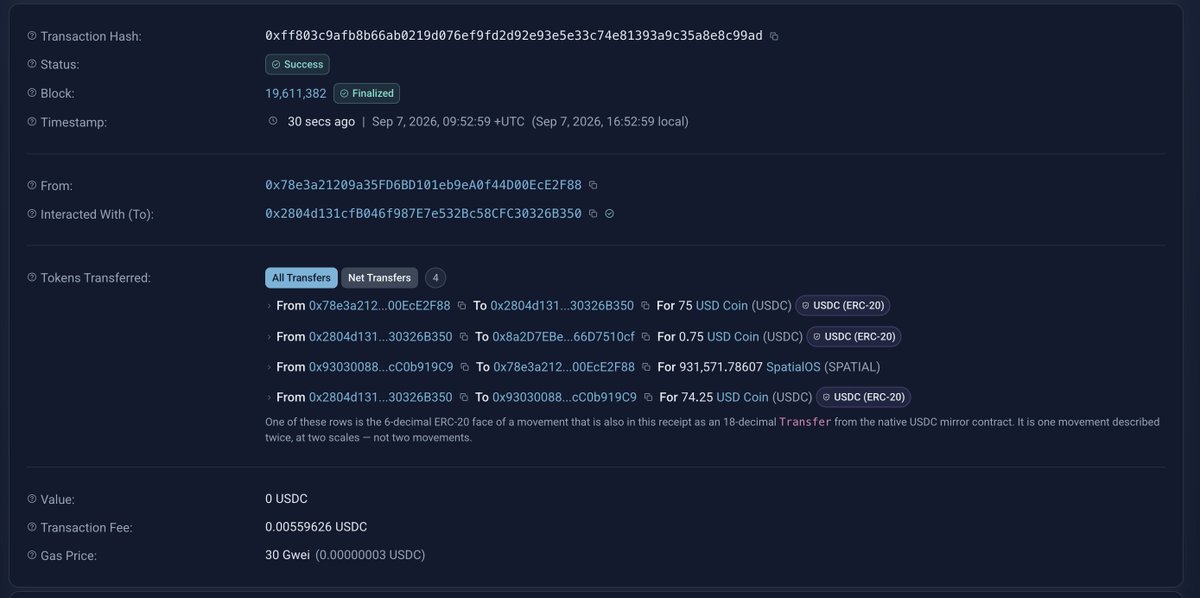Click the Finalized block badge

[x=367, y=93]
